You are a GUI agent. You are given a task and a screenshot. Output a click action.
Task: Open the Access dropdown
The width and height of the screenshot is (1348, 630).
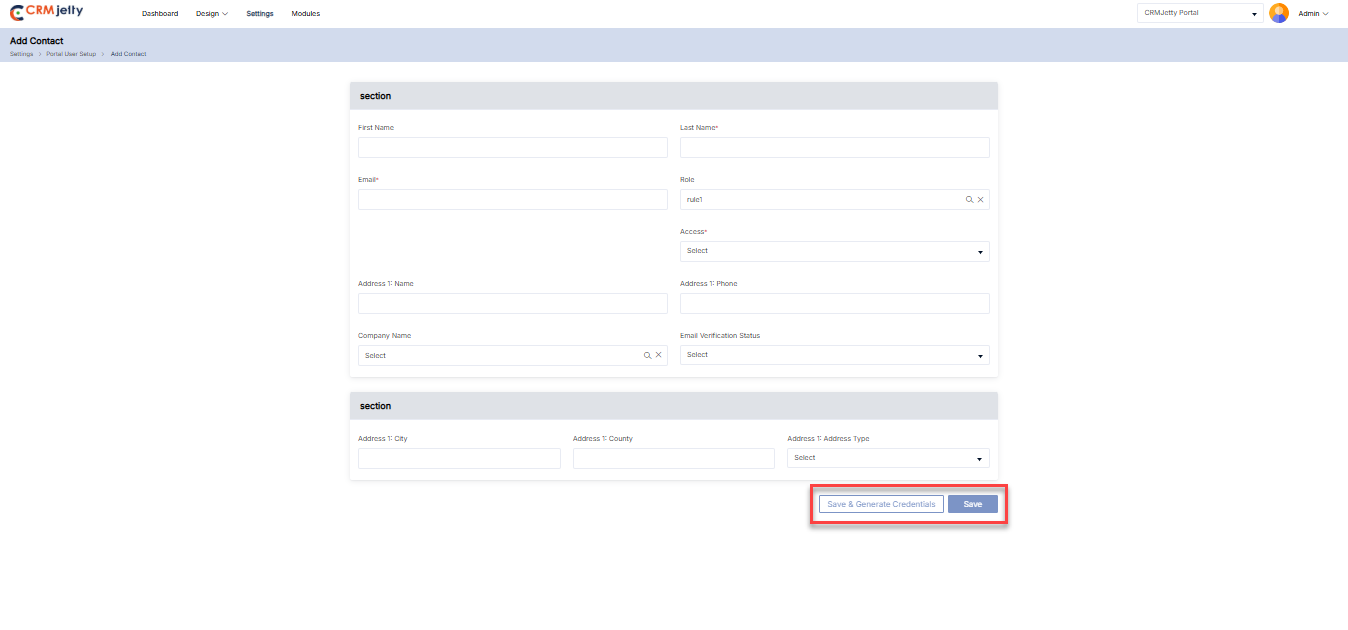coord(834,252)
